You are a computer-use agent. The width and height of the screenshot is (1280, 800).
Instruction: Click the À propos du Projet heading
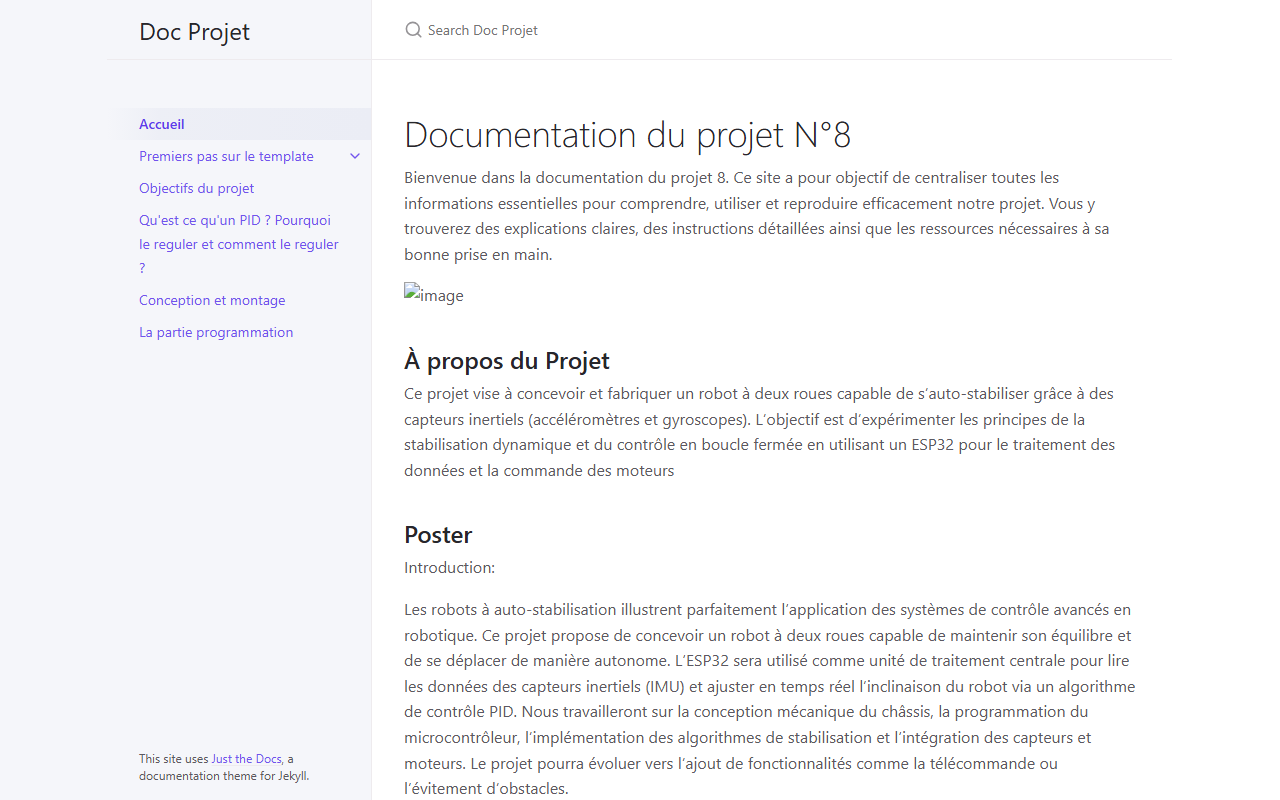click(x=507, y=361)
